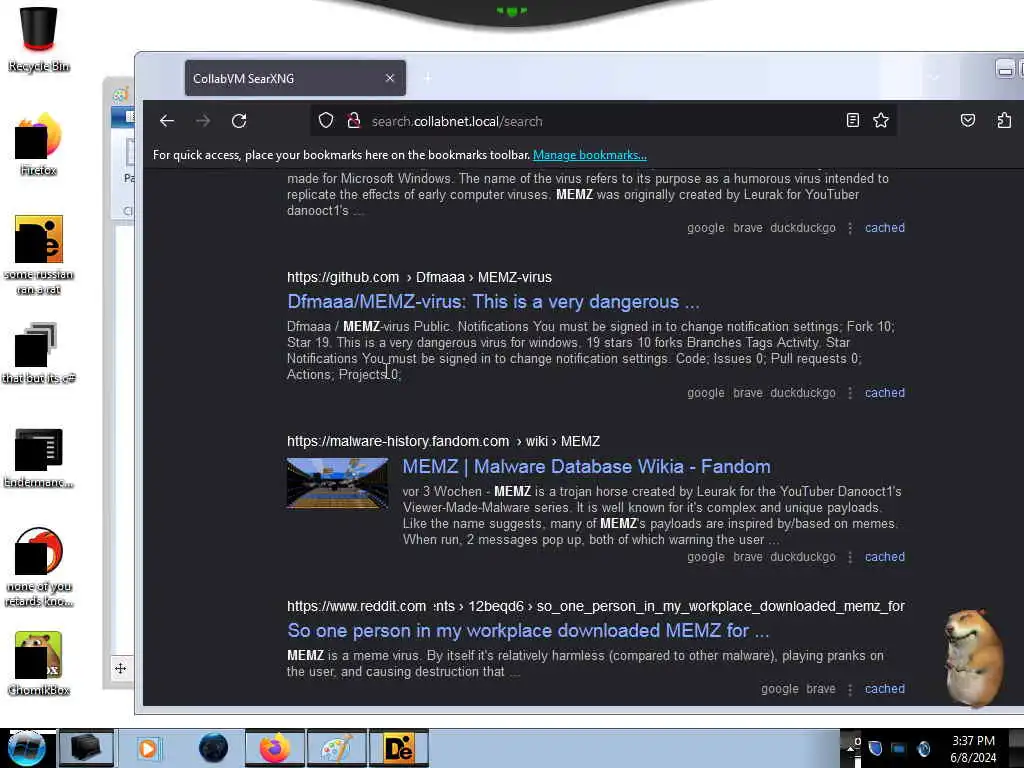Open the Reddit MEMZ workplace result

tap(528, 631)
